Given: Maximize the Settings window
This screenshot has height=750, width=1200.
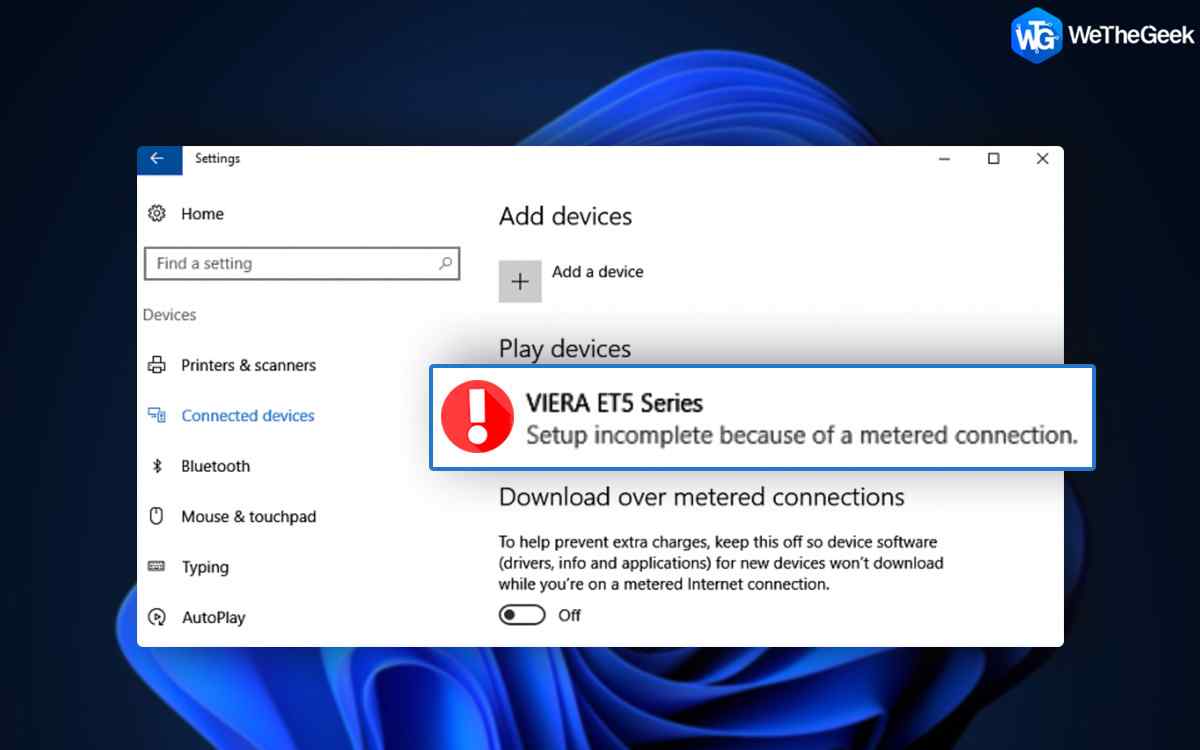Looking at the screenshot, I should click(993, 159).
